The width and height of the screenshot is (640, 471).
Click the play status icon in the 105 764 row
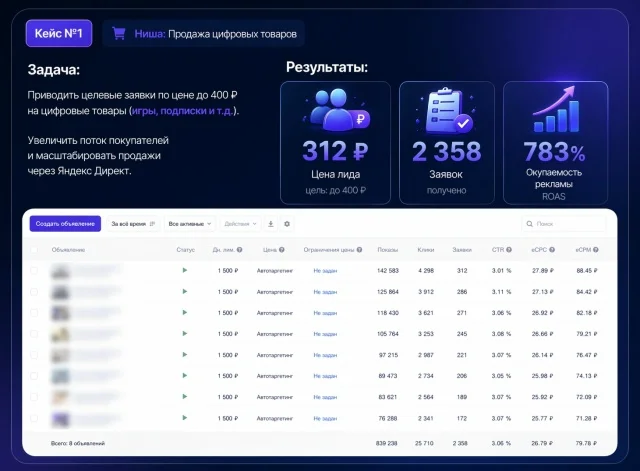point(185,333)
